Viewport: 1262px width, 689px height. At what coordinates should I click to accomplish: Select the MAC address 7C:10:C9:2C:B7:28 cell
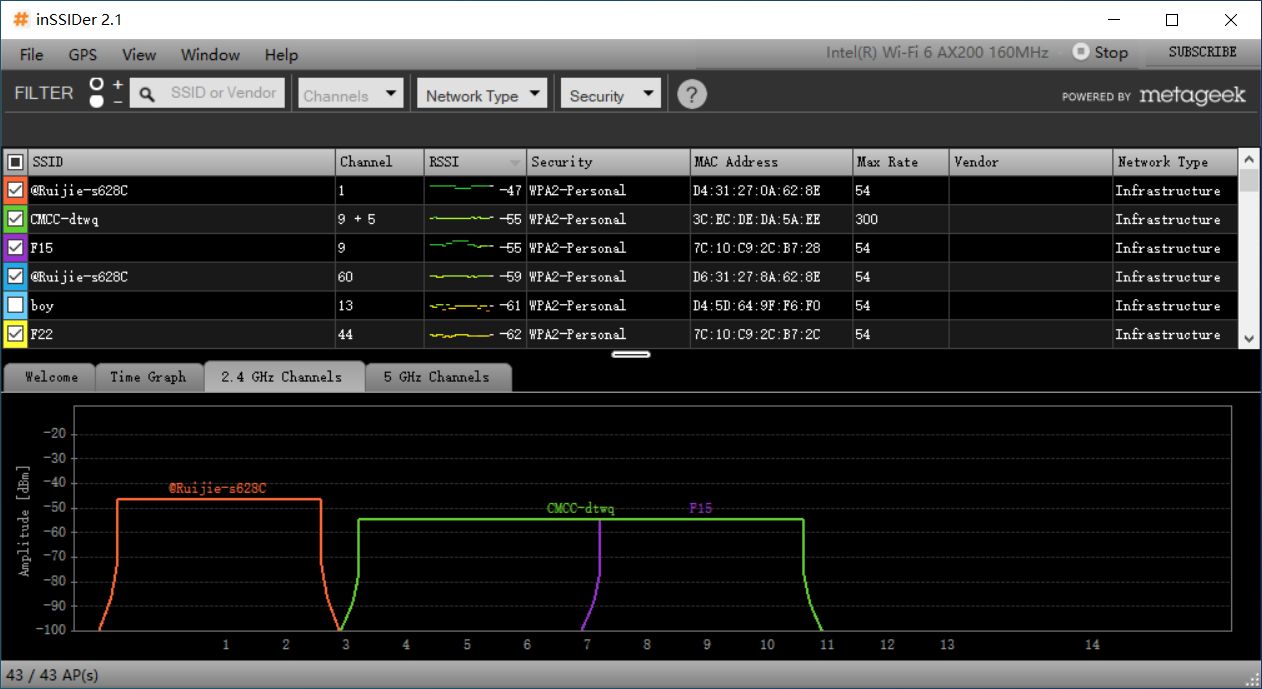(x=771, y=247)
